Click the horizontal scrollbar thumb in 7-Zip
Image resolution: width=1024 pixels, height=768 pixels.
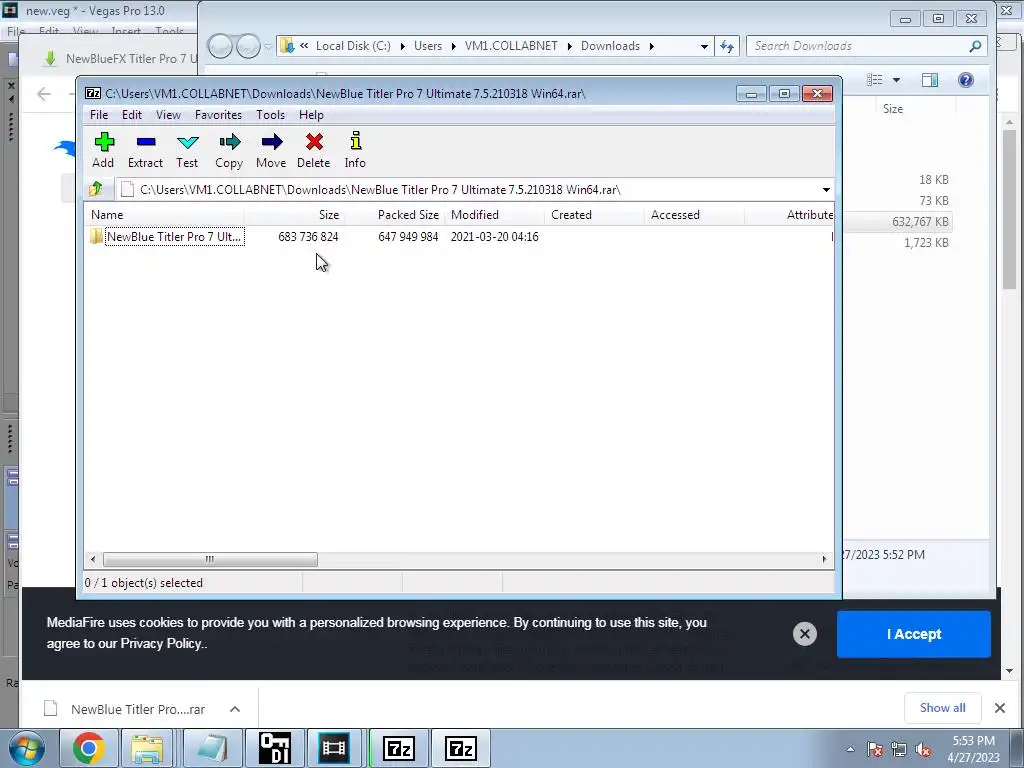click(210, 560)
